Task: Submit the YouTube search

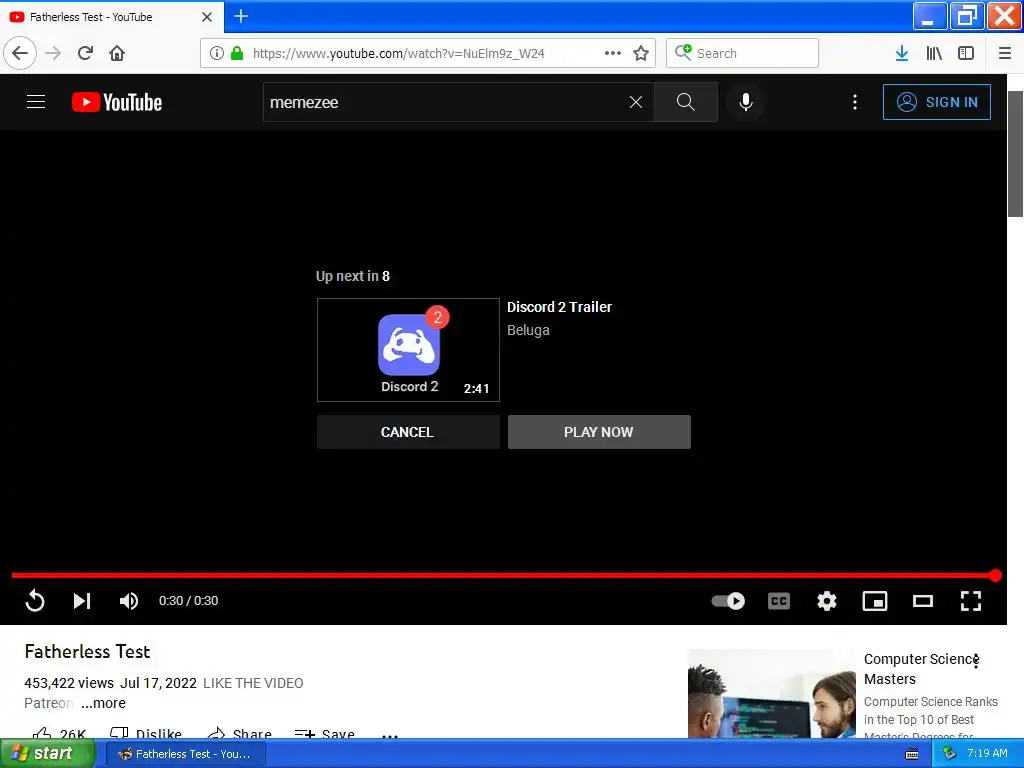Action: [686, 102]
